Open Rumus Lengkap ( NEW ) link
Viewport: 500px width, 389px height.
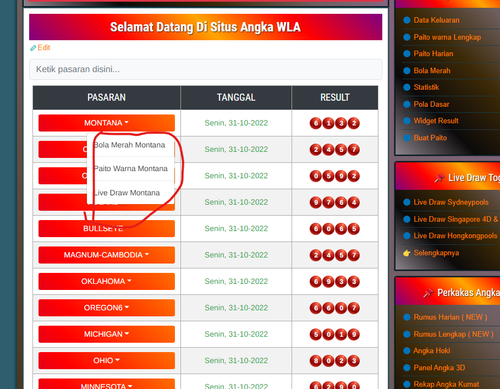point(453,334)
